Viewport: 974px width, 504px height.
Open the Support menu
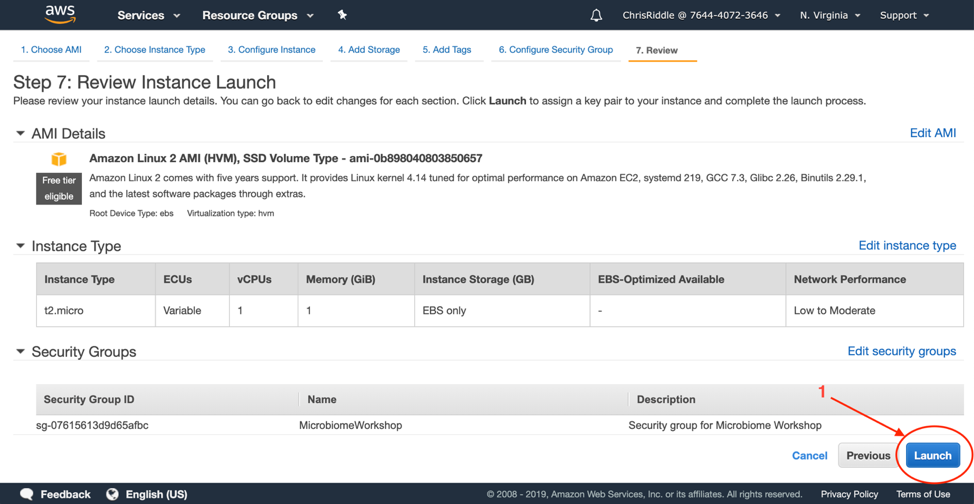(x=904, y=15)
